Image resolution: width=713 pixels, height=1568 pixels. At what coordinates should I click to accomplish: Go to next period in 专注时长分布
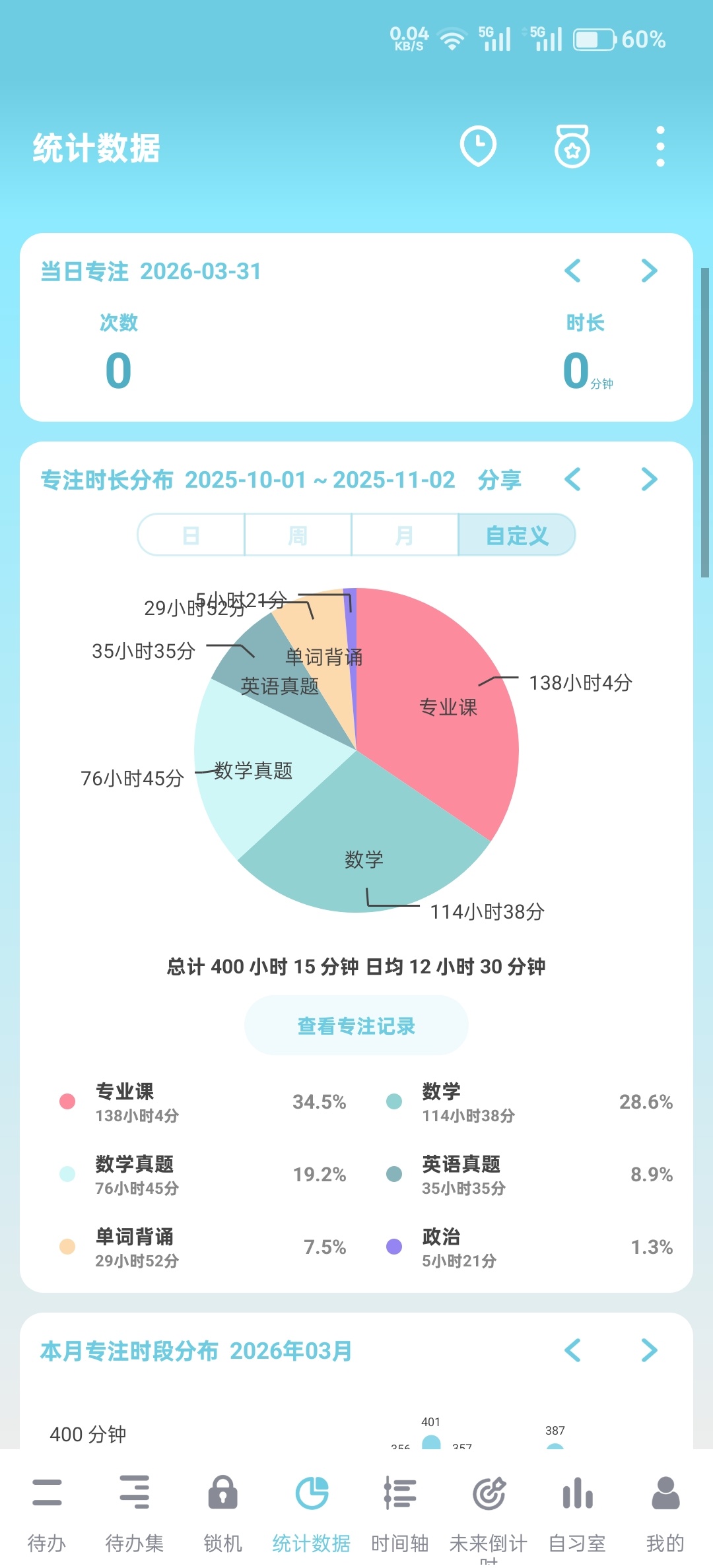tap(649, 480)
